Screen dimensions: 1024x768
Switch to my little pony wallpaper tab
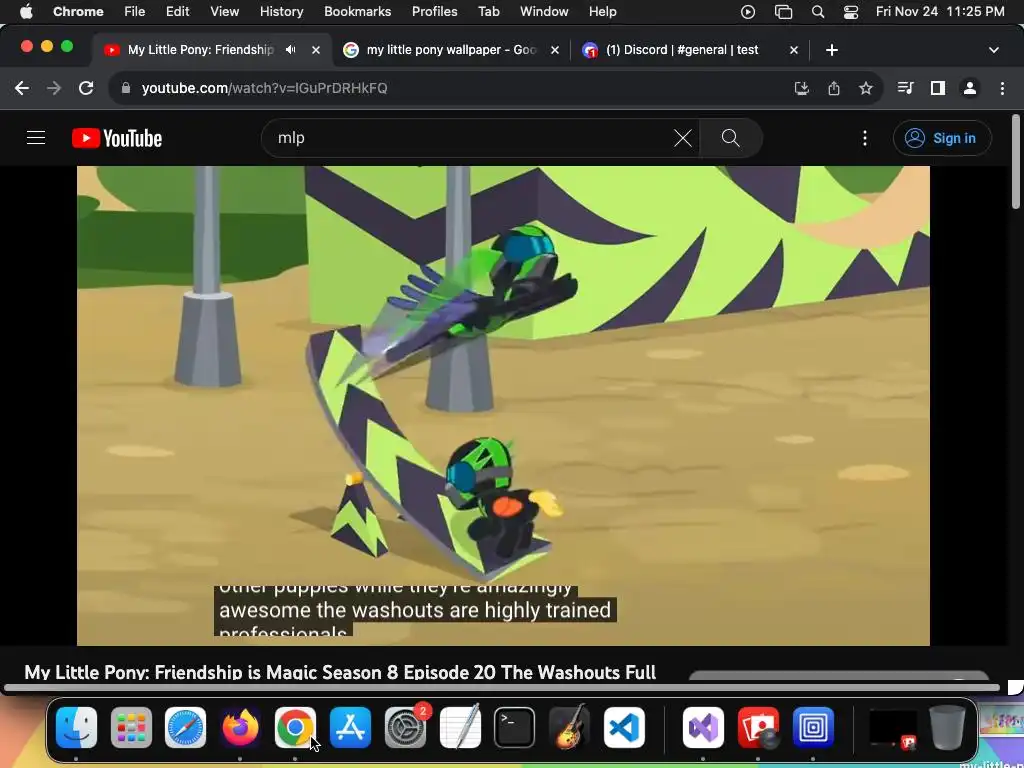click(x=451, y=50)
